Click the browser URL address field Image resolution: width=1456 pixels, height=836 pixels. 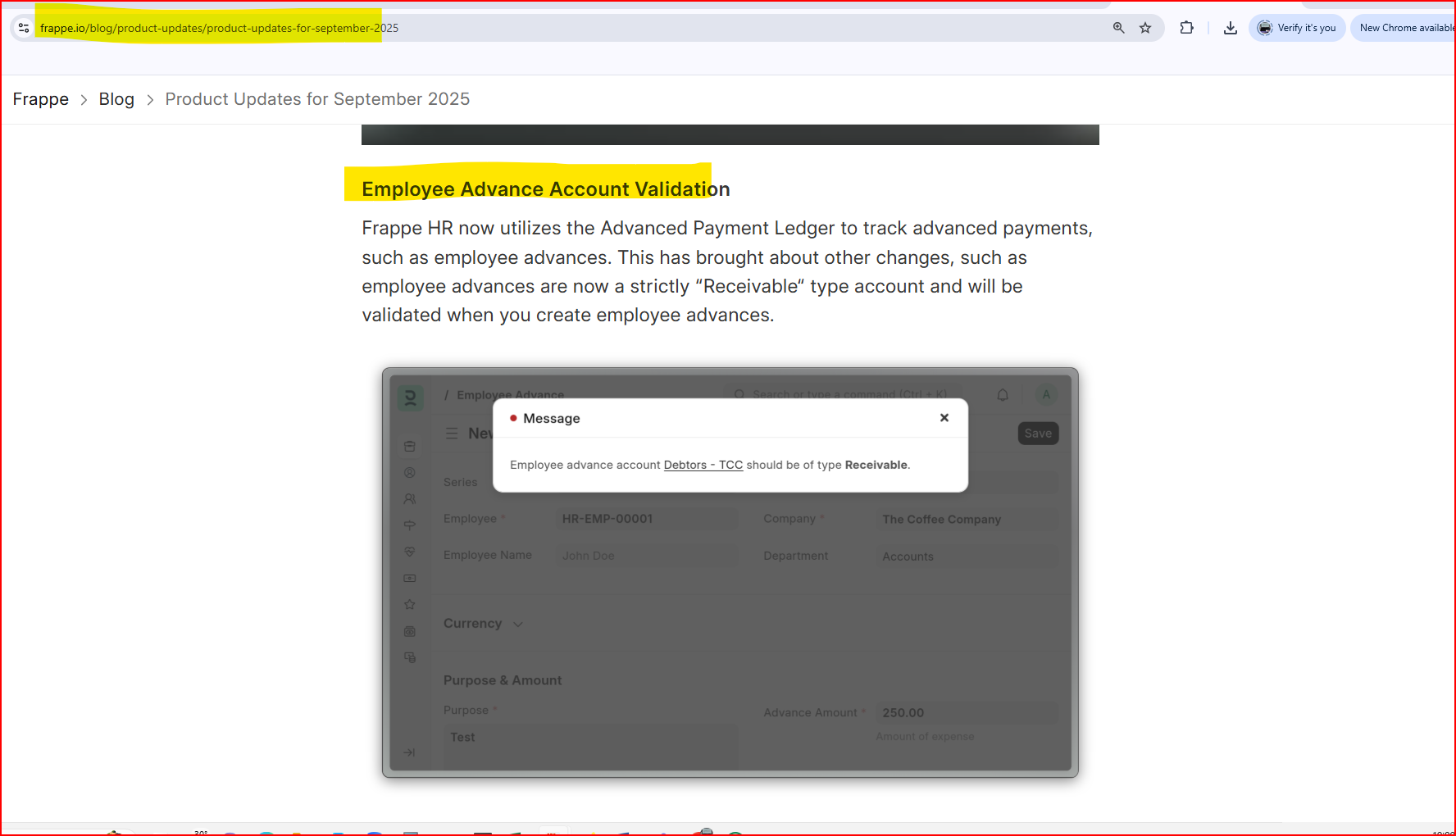(x=574, y=28)
